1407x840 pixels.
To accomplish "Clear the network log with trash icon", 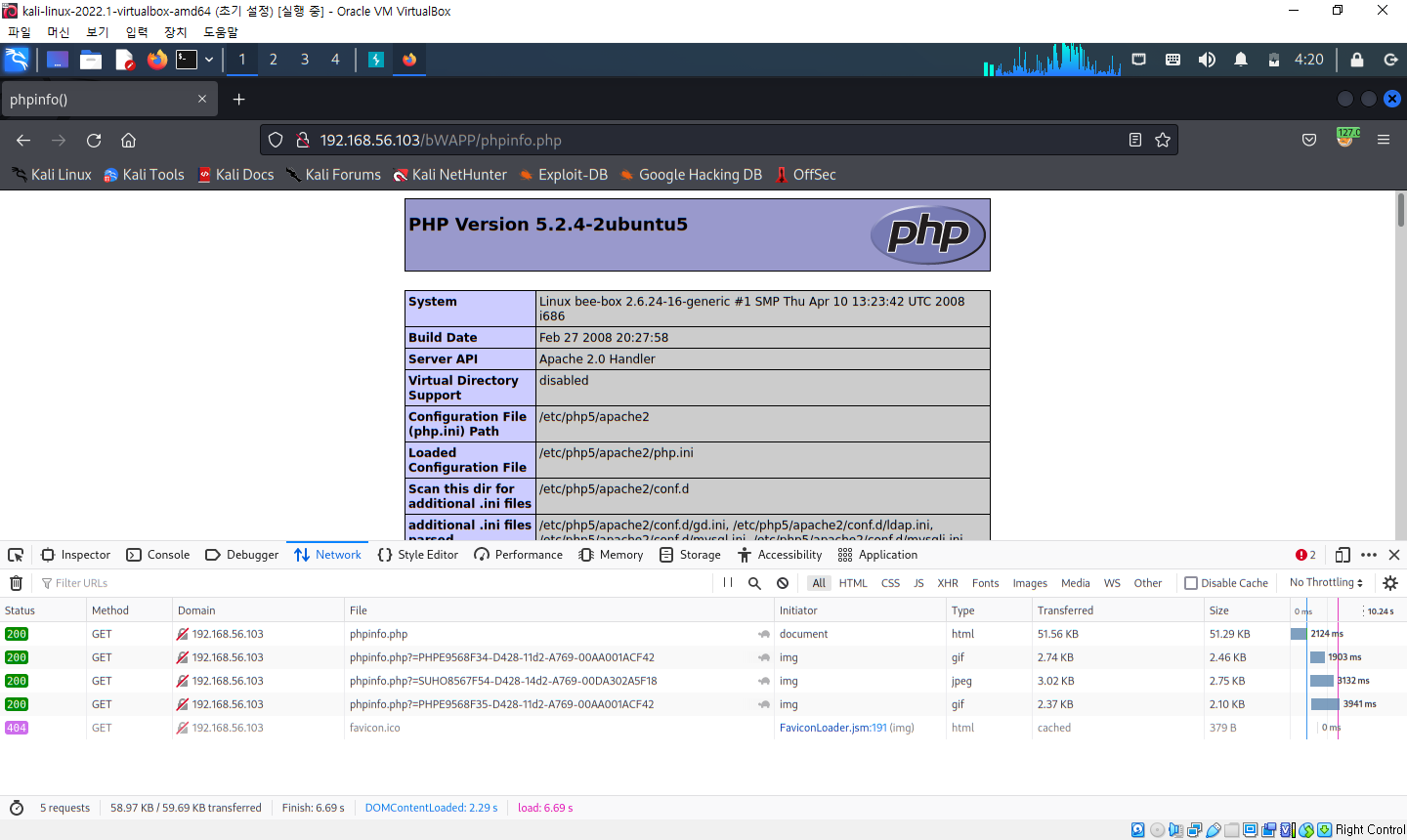I will (x=16, y=583).
